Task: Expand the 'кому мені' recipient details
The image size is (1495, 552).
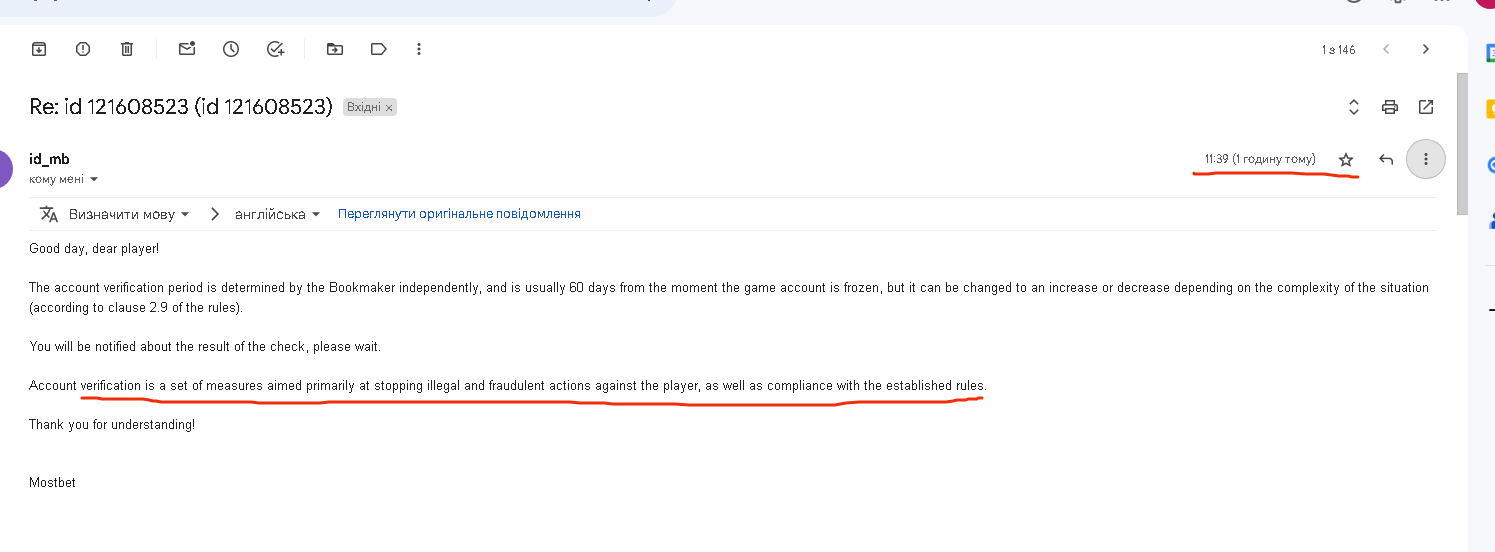Action: coord(94,180)
